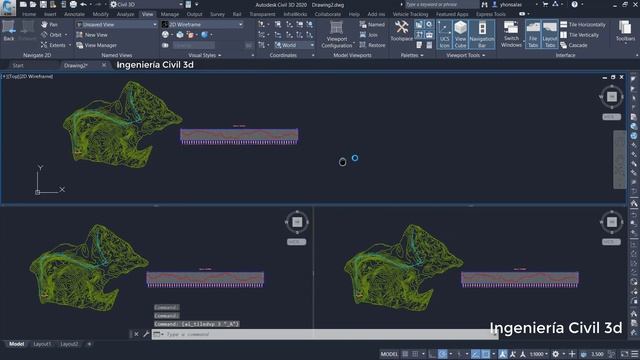
Task: Switch to the Analyze ribbon tab
Action: coord(125,14)
